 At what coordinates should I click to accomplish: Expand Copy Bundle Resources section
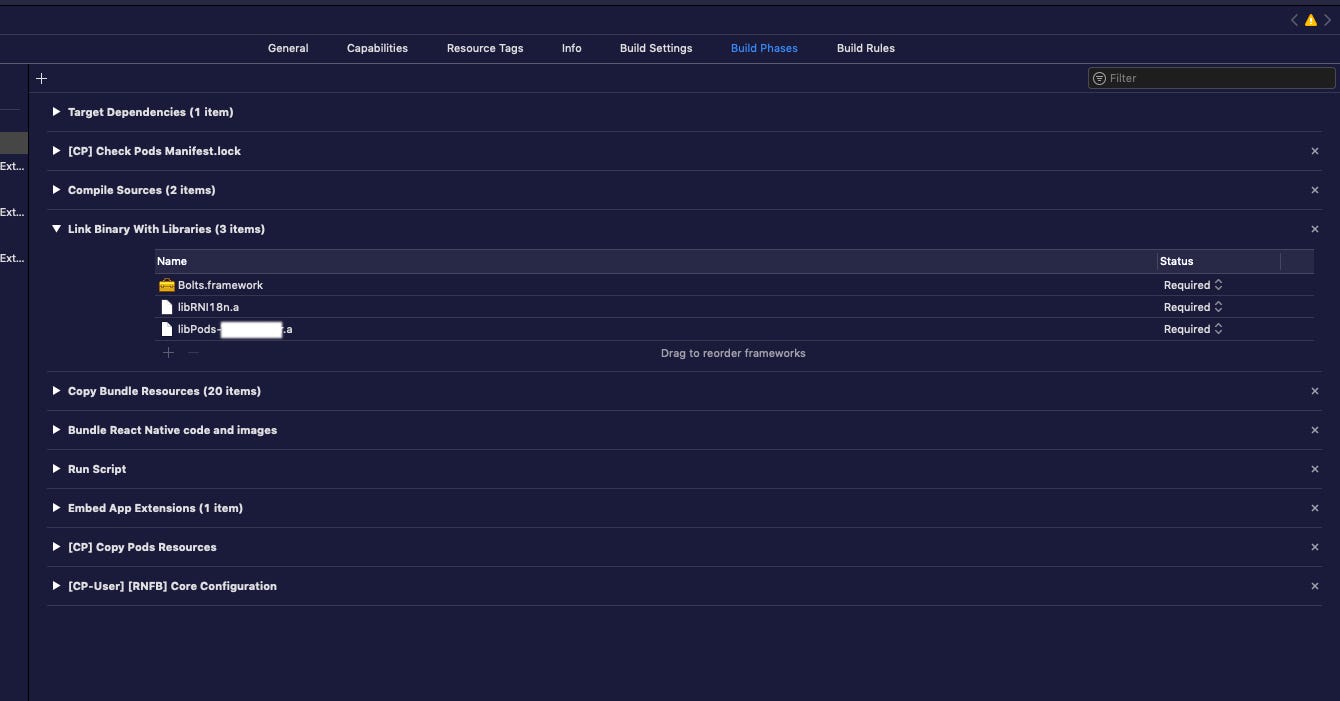click(x=56, y=391)
